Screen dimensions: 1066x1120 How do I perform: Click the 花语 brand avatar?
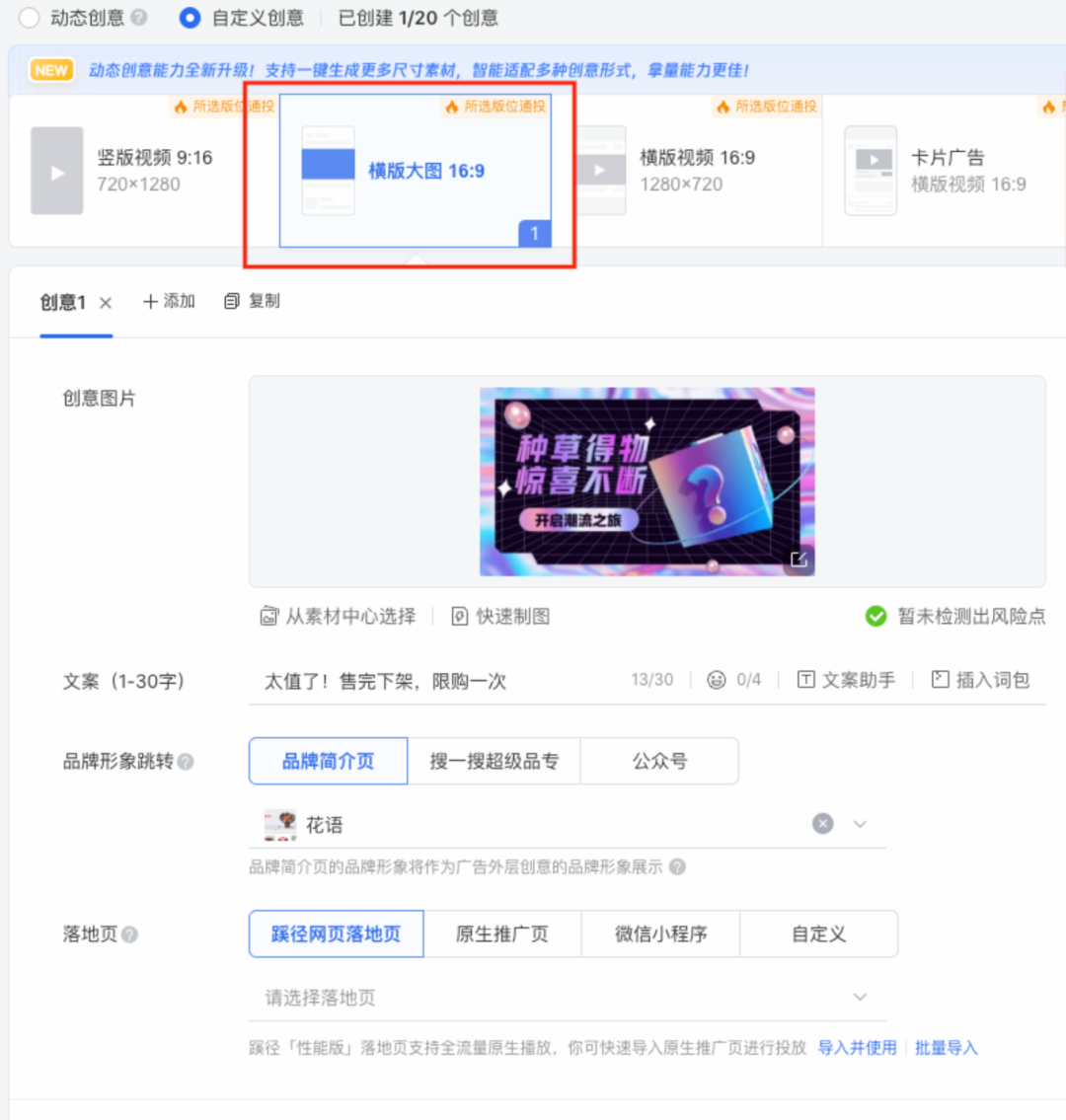click(280, 824)
